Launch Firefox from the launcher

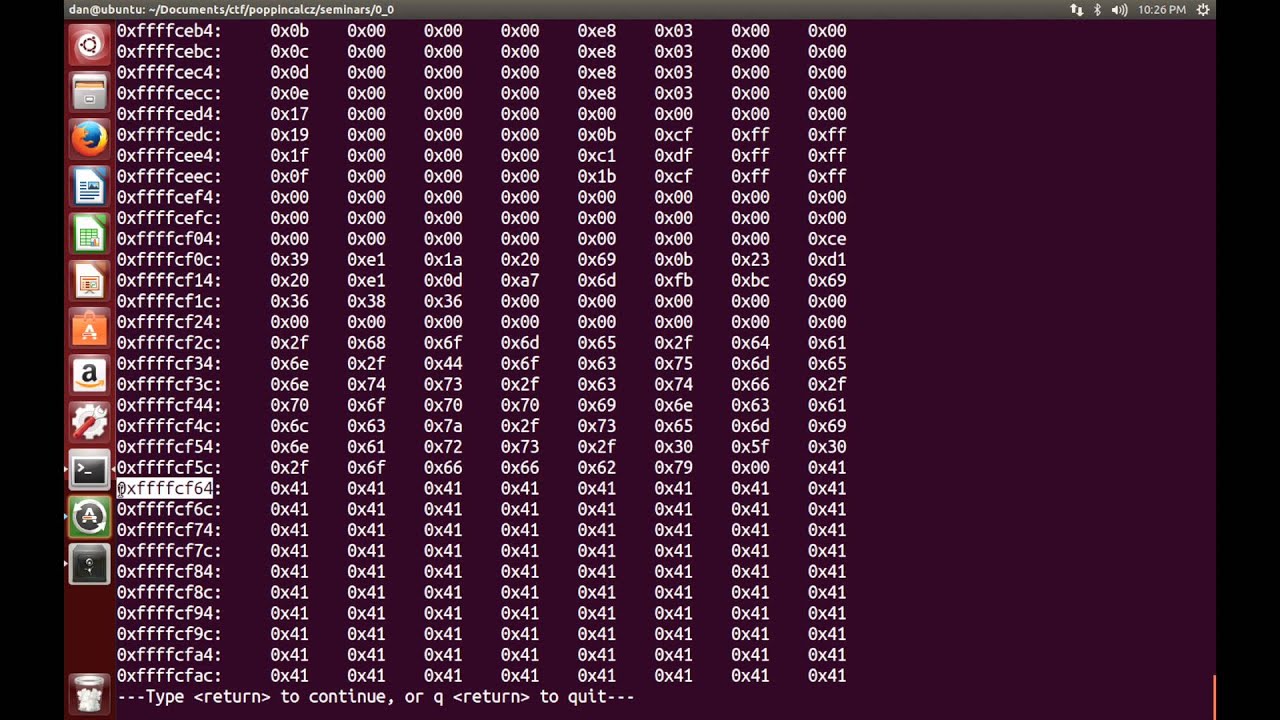(89, 139)
